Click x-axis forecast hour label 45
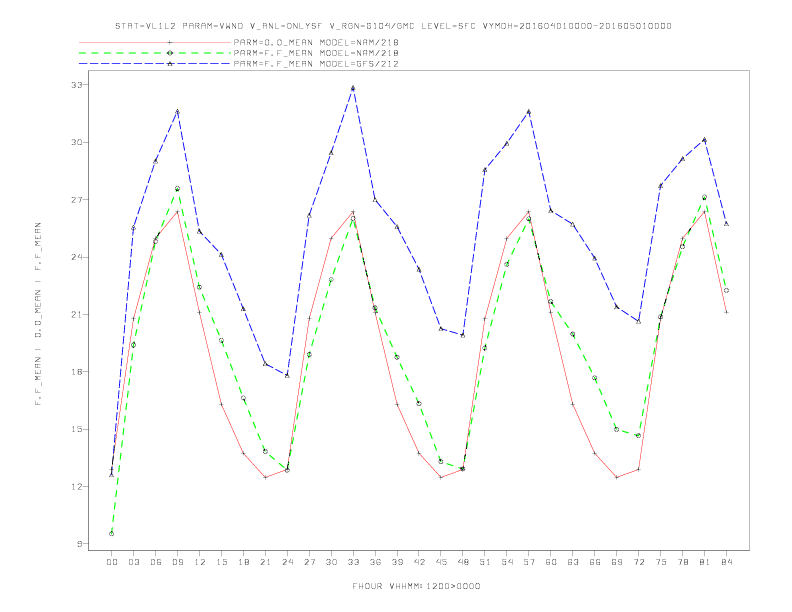 tap(441, 562)
